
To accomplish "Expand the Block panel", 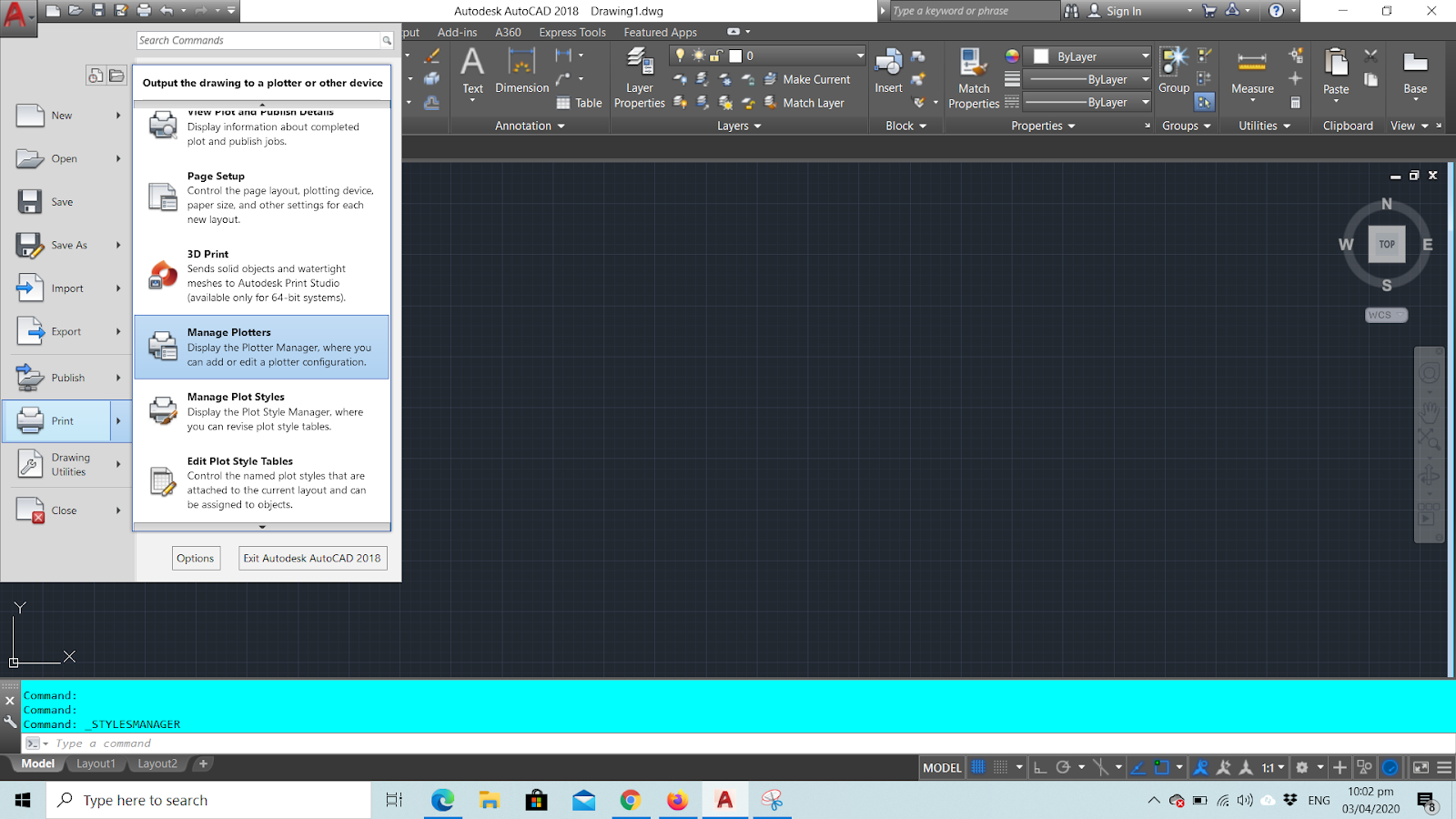I will [906, 126].
